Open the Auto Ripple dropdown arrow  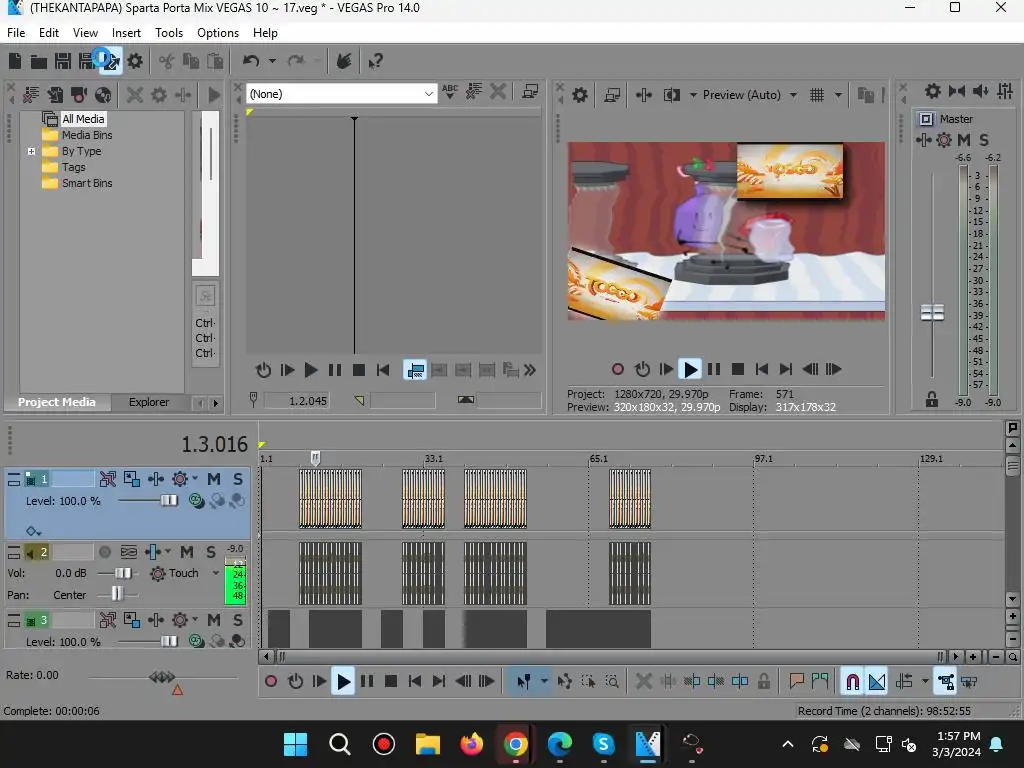(x=925, y=682)
